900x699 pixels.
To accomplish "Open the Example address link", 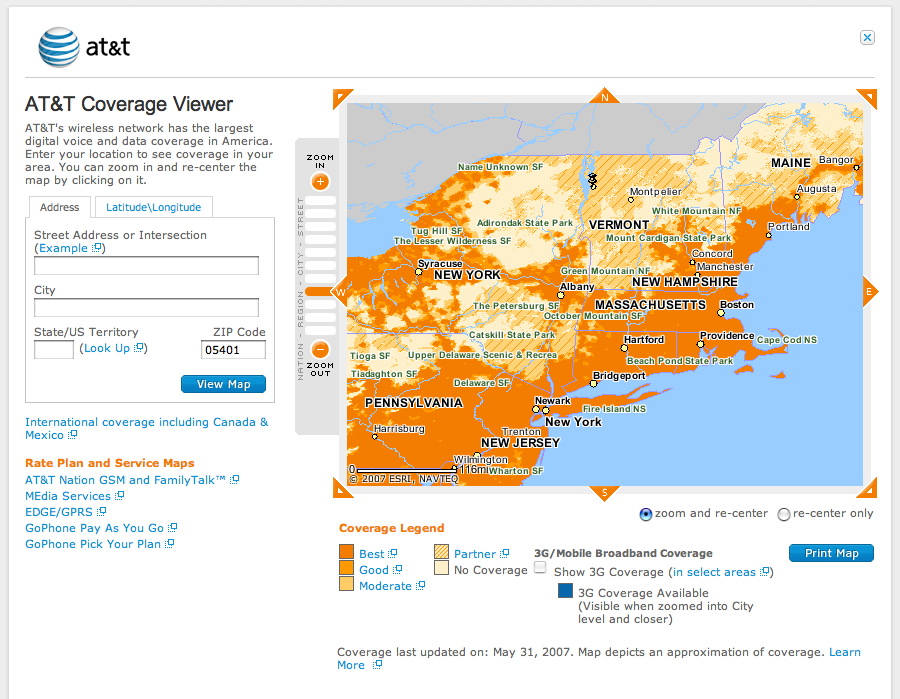I will 63,248.
